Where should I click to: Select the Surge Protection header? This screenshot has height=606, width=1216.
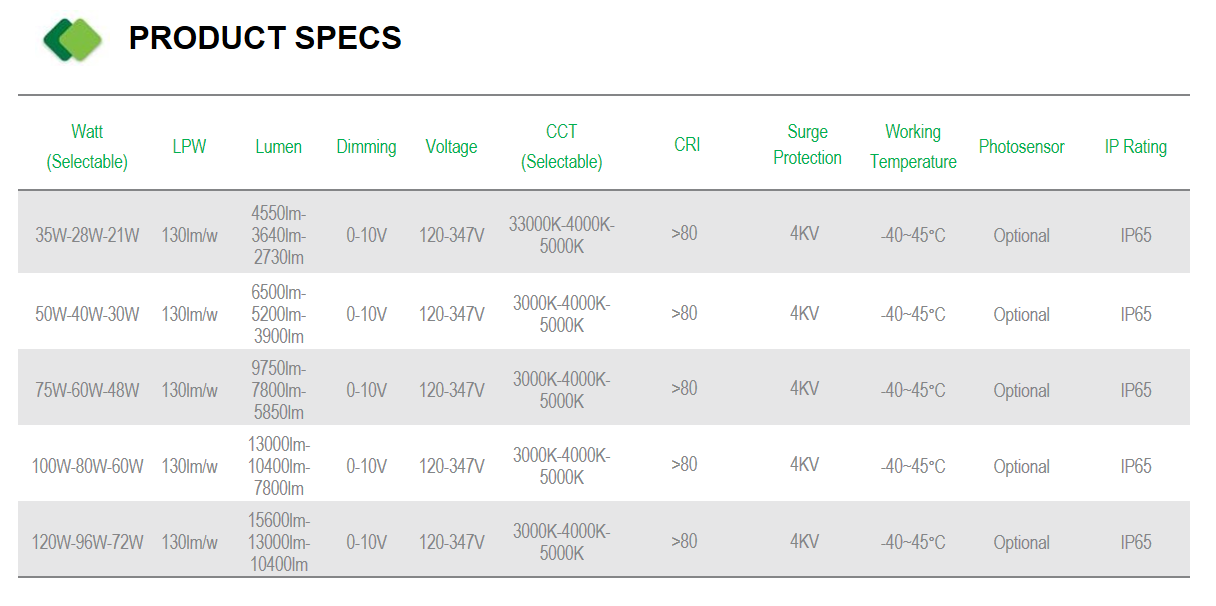point(807,145)
